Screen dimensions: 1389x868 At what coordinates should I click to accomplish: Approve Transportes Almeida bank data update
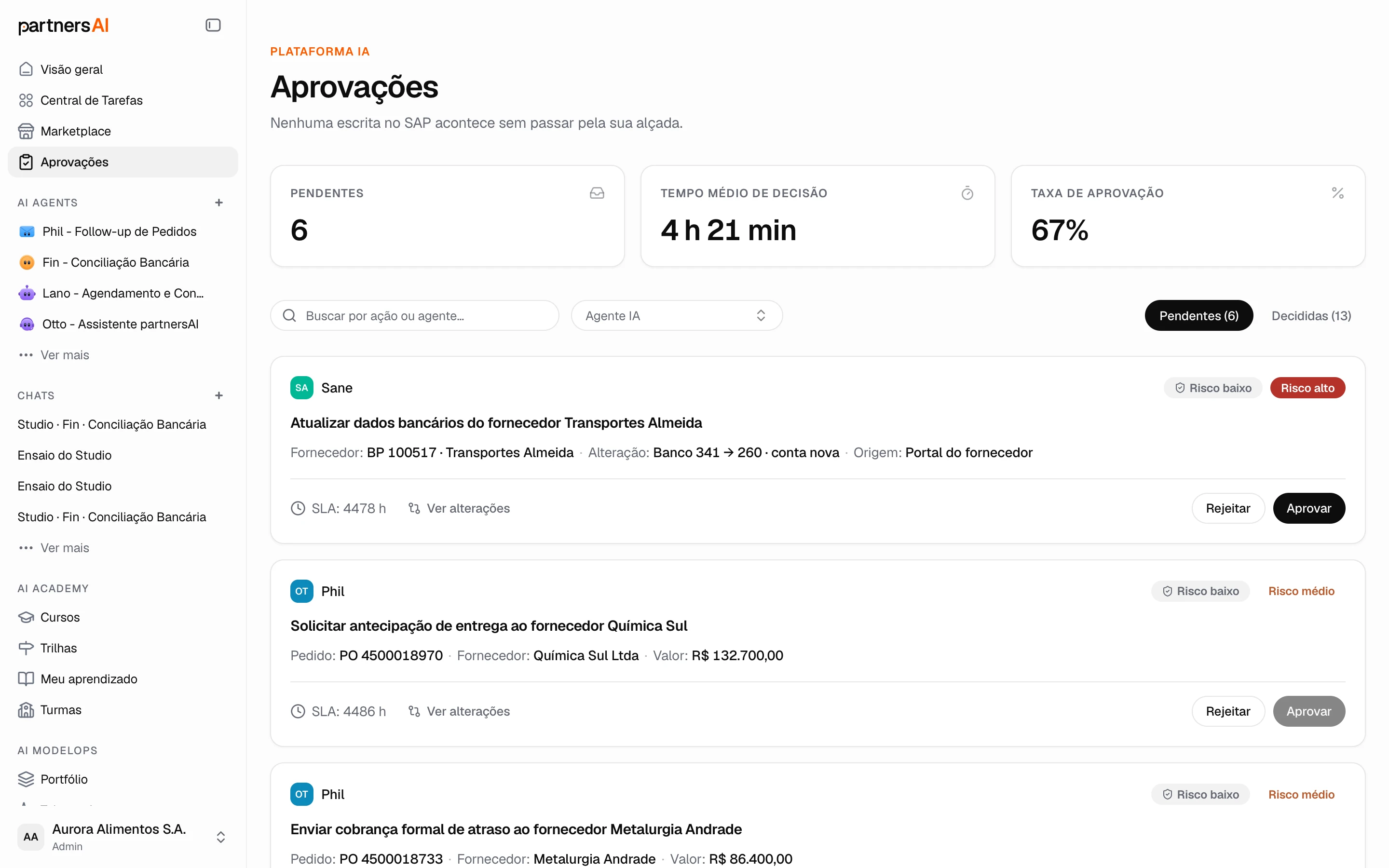[1308, 508]
